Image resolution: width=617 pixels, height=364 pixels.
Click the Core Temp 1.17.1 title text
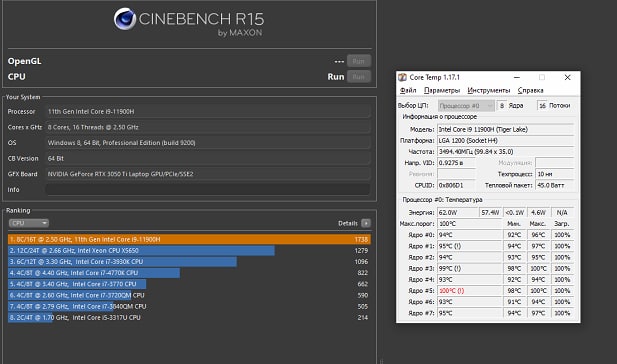tap(434, 78)
